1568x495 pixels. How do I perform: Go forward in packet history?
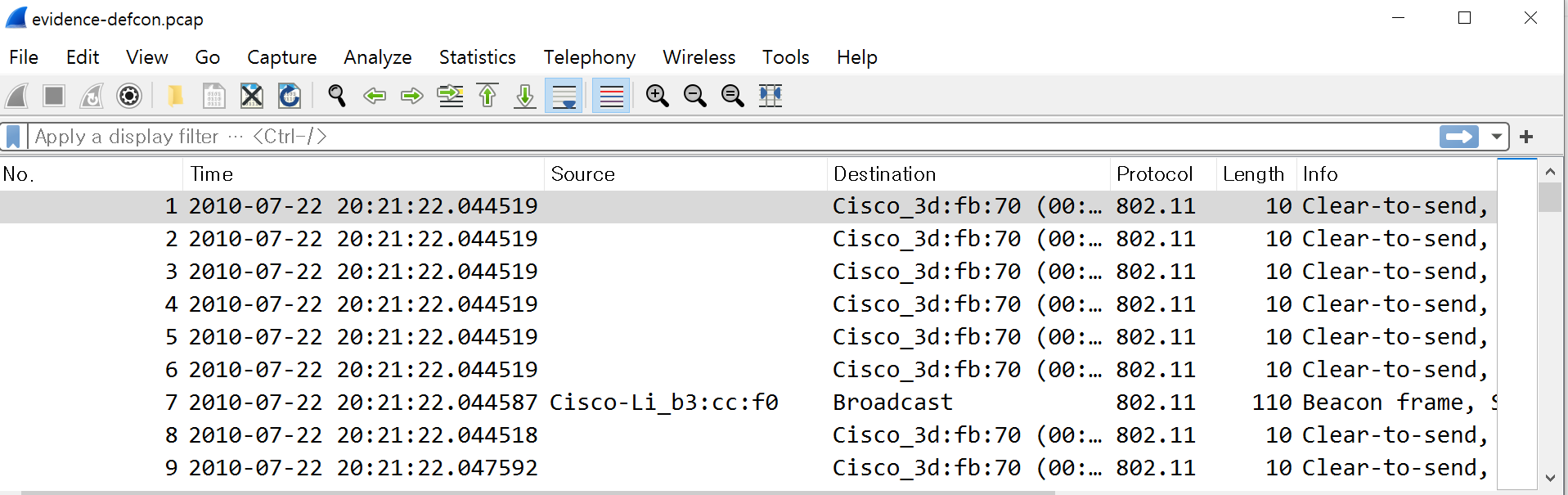(412, 96)
